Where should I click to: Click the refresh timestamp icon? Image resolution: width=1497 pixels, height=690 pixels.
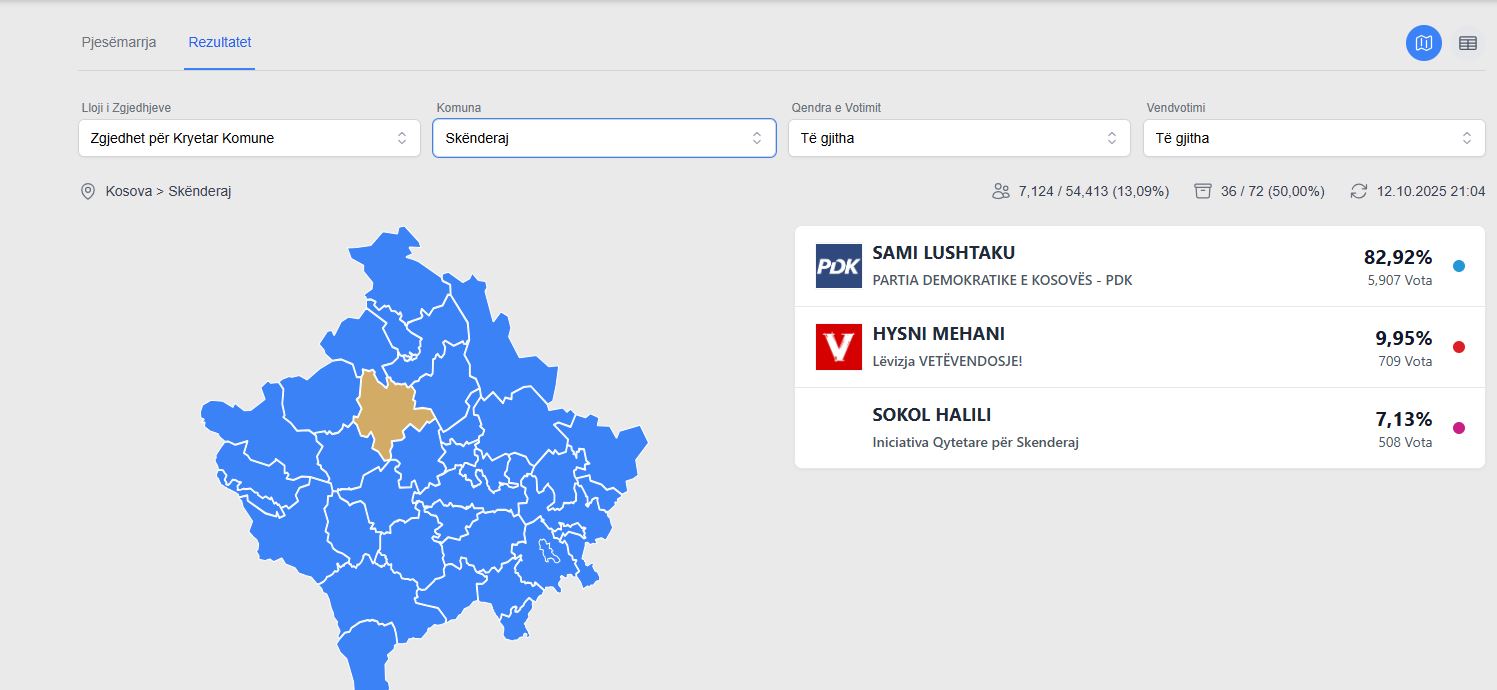click(x=1358, y=191)
